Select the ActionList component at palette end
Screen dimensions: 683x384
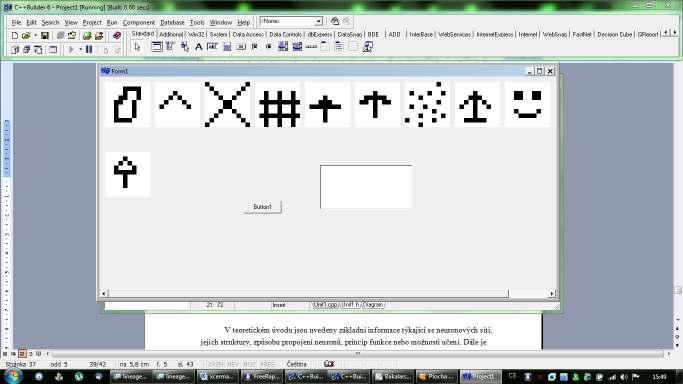(x=367, y=47)
